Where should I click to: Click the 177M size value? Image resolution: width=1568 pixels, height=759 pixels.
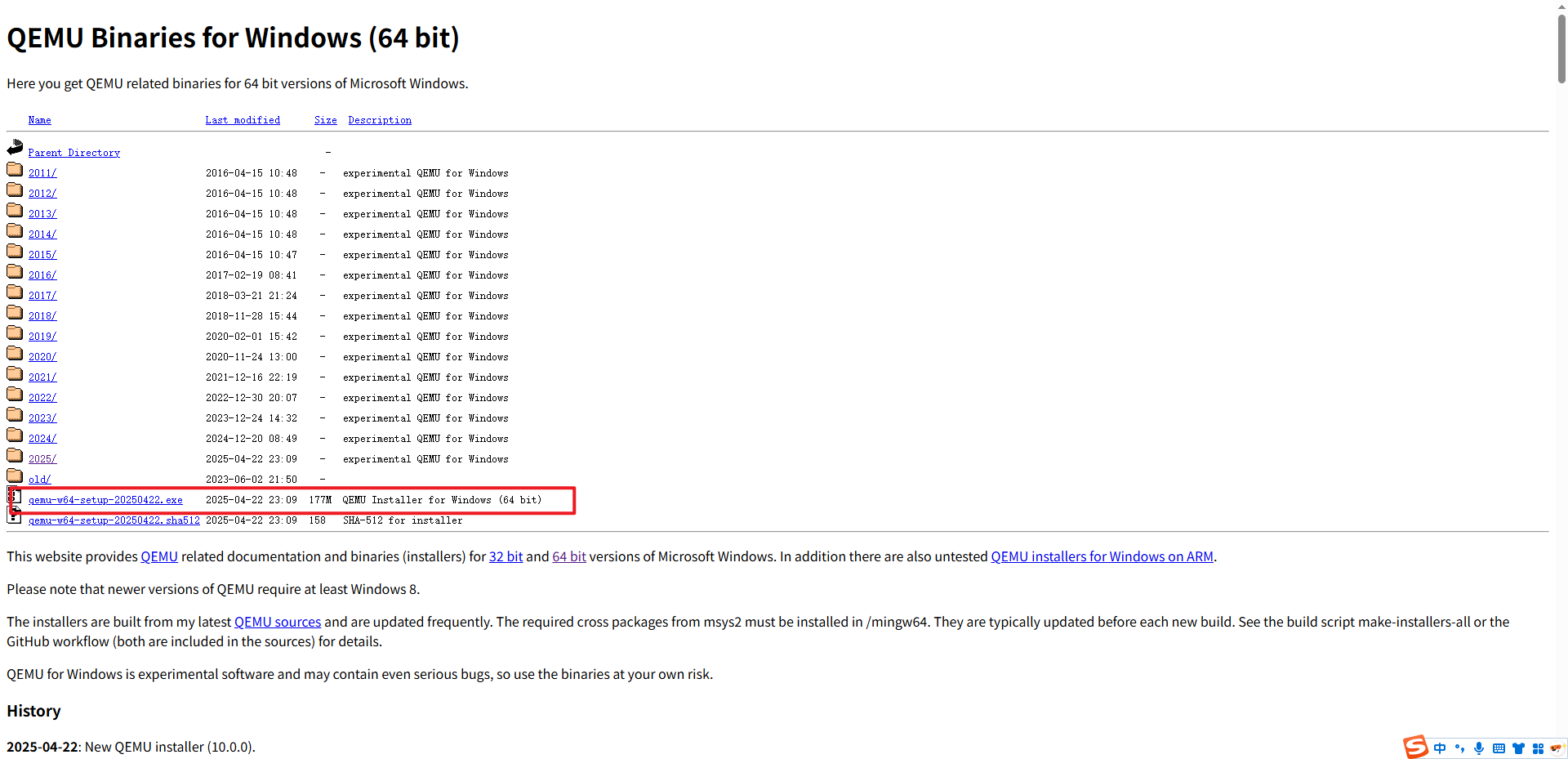pos(320,500)
